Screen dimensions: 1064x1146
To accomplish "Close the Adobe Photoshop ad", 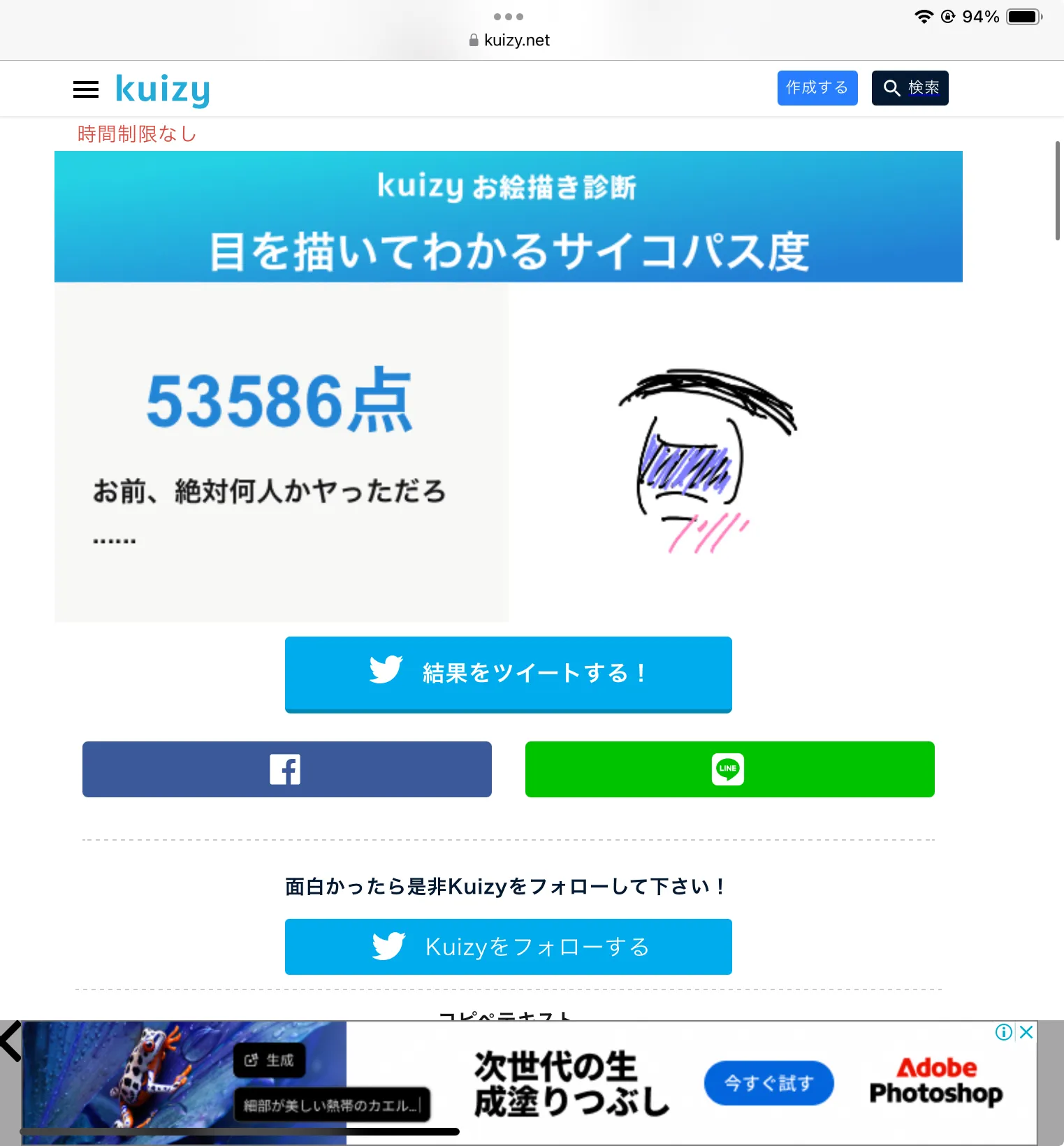I will pos(1026,1032).
